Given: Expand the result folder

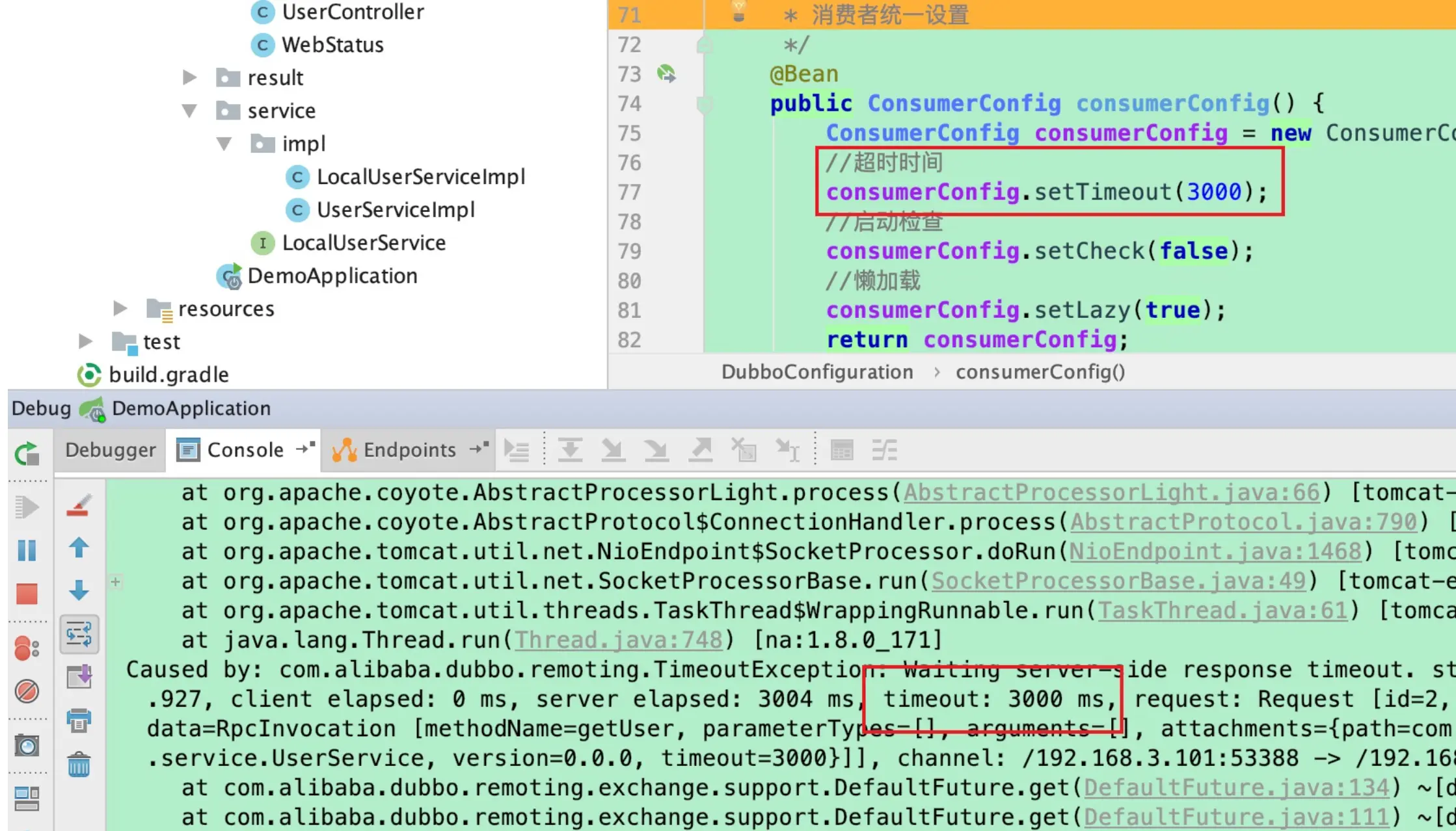Looking at the screenshot, I should (x=189, y=77).
